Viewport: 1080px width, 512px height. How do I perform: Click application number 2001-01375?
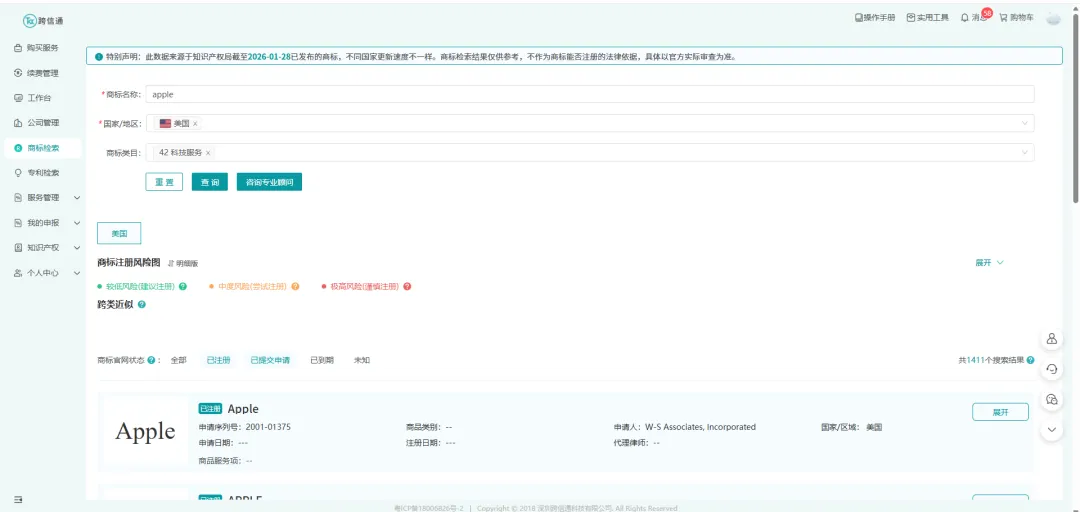(x=268, y=427)
